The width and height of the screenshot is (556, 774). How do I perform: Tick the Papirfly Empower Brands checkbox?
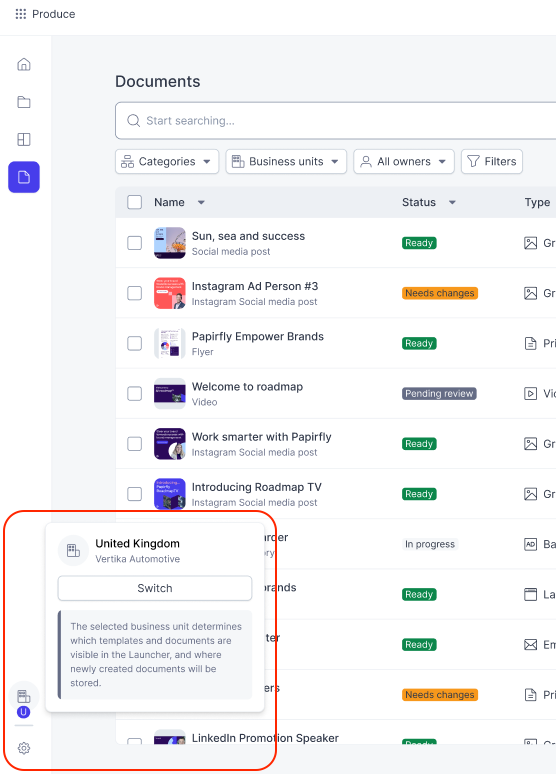click(134, 343)
